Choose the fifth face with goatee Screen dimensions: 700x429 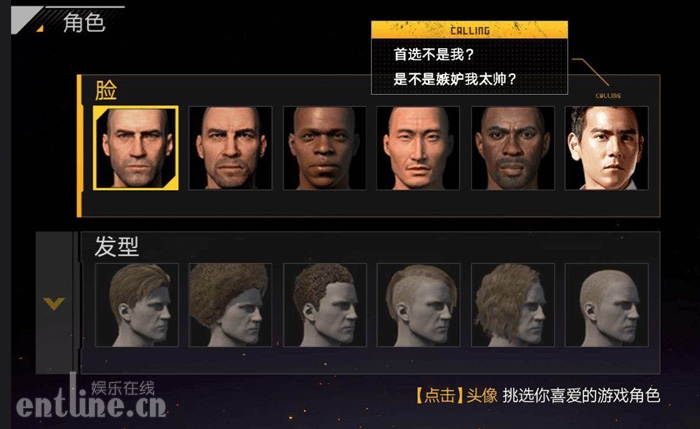512,148
